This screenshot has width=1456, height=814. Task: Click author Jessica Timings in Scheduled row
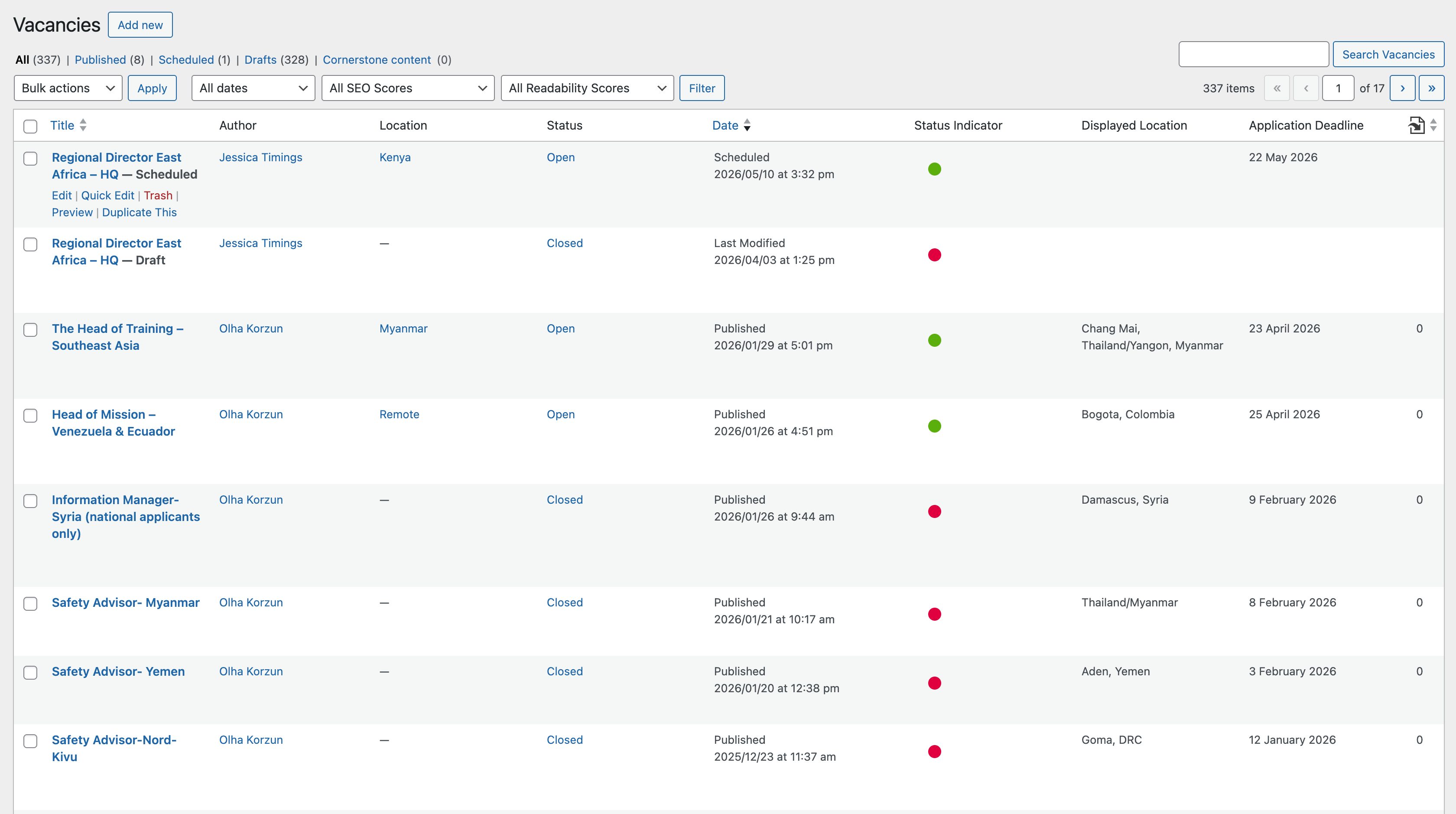coord(260,157)
